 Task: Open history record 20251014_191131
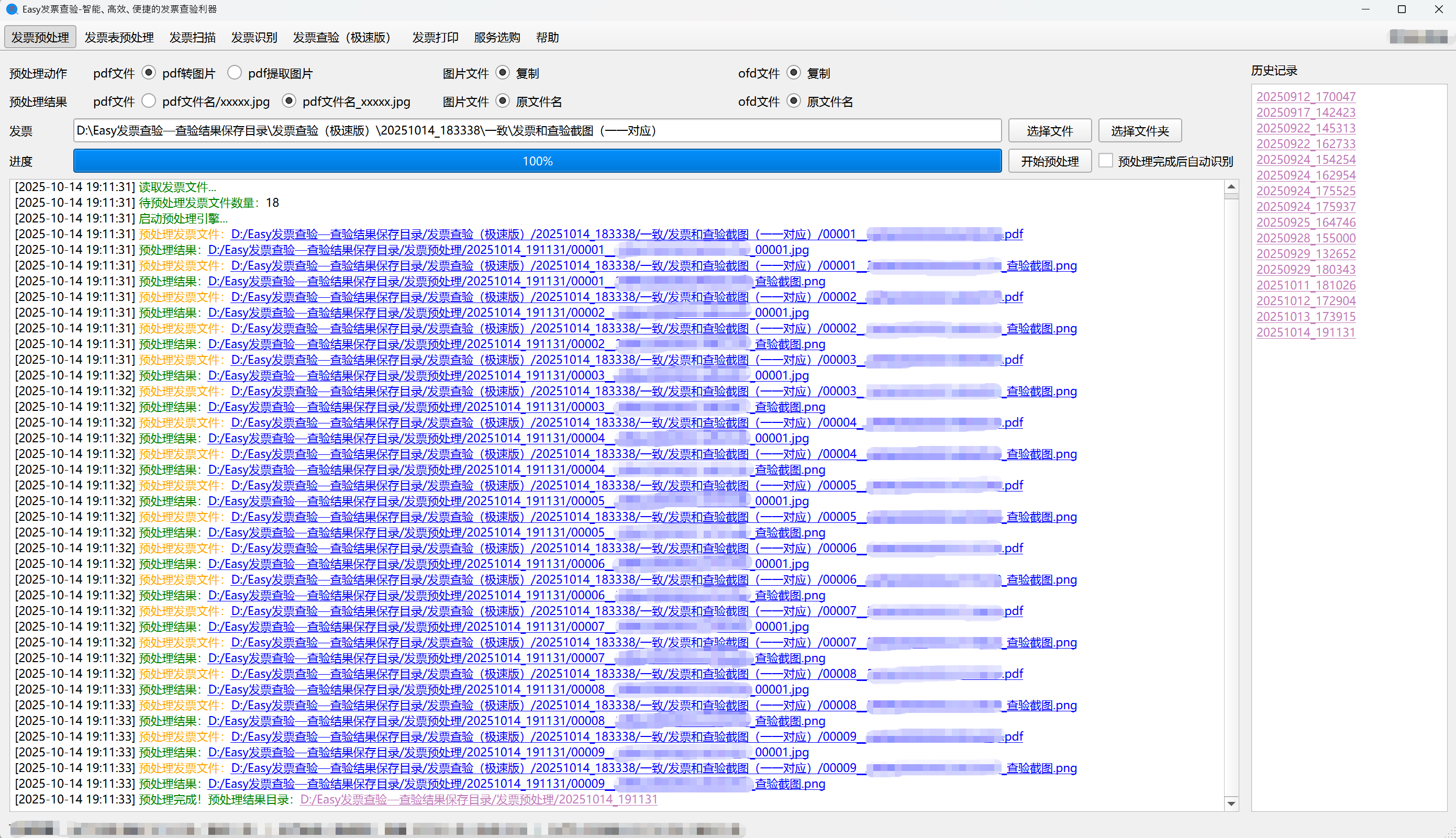coord(1305,332)
